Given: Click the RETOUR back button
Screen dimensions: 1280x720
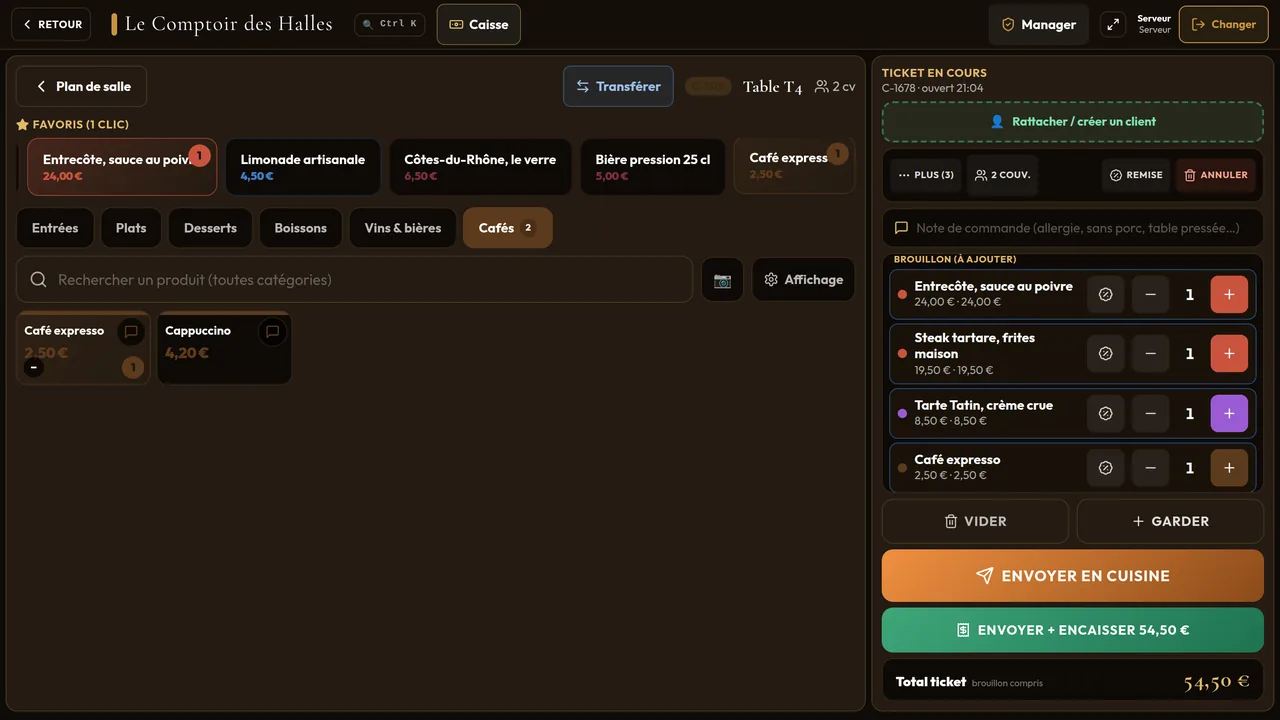Looking at the screenshot, I should (x=51, y=24).
